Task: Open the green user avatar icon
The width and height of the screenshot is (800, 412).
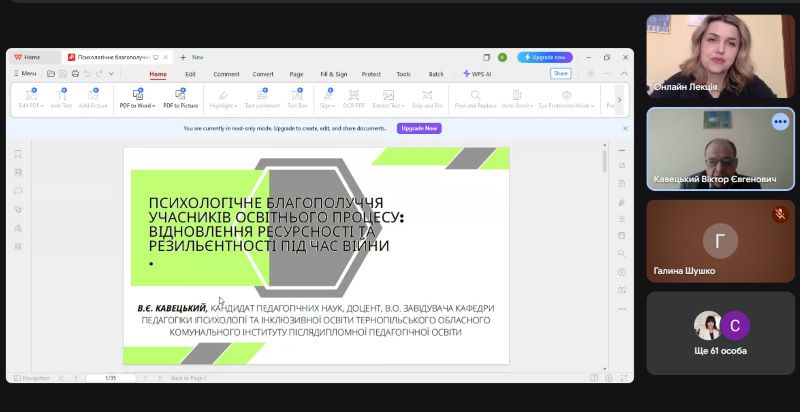Action: pos(502,58)
